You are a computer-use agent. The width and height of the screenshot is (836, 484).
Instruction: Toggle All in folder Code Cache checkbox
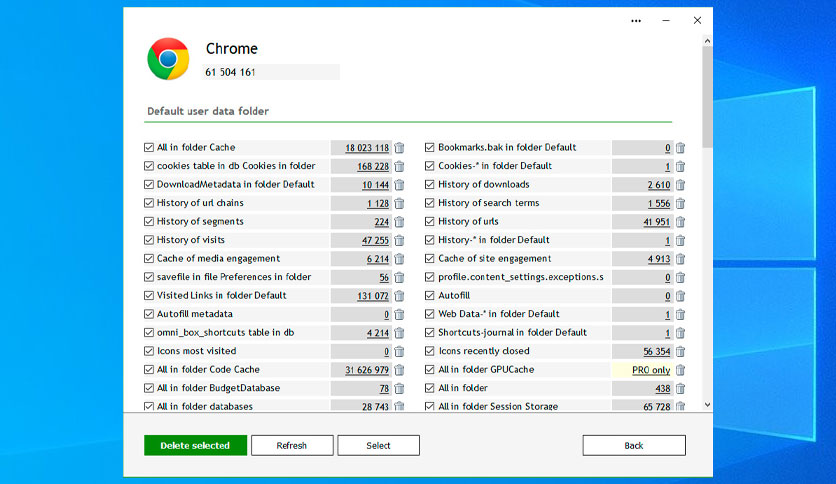coord(149,369)
